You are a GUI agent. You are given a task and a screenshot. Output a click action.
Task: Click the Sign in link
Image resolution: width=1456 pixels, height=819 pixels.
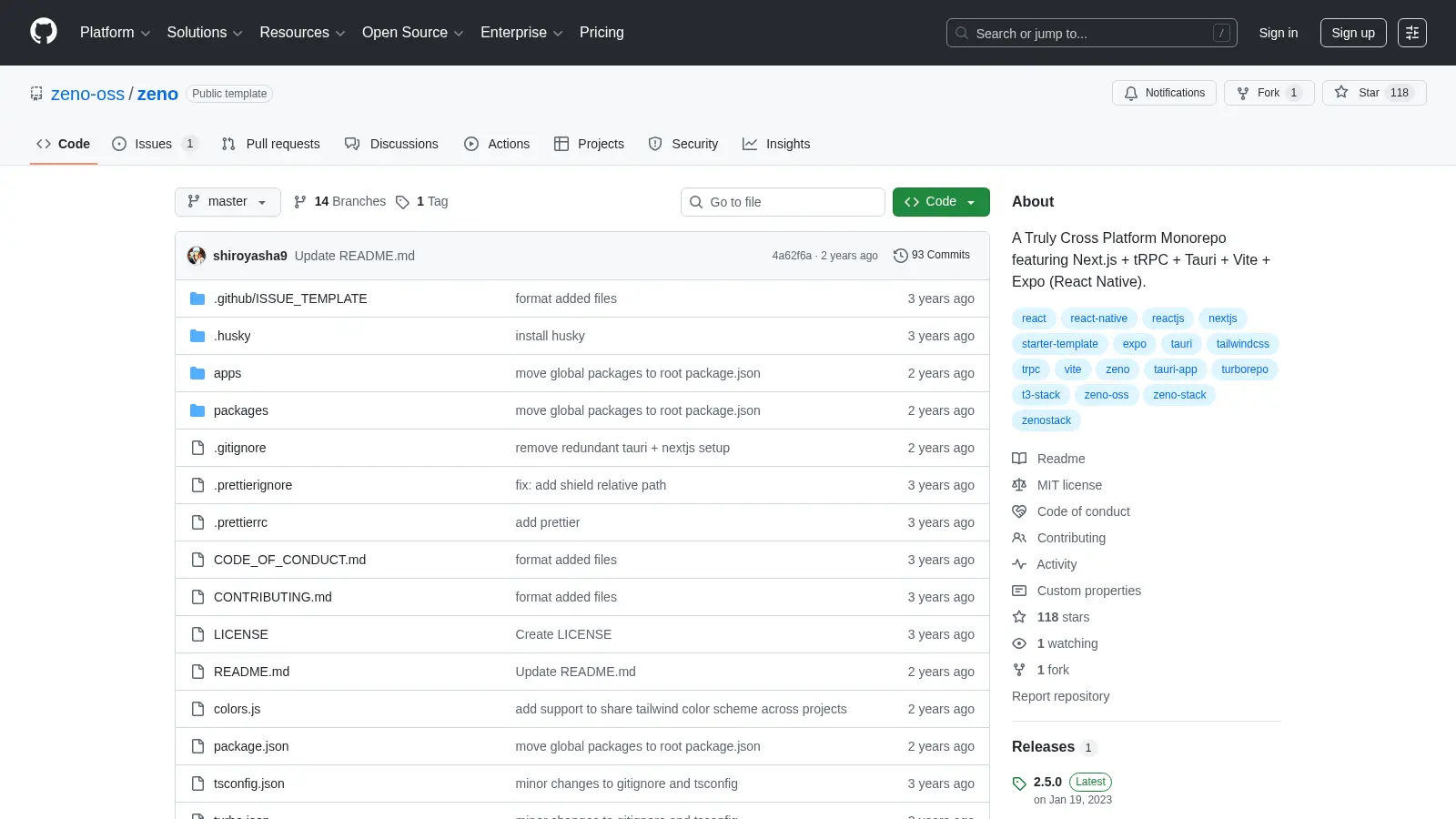pyautogui.click(x=1279, y=33)
